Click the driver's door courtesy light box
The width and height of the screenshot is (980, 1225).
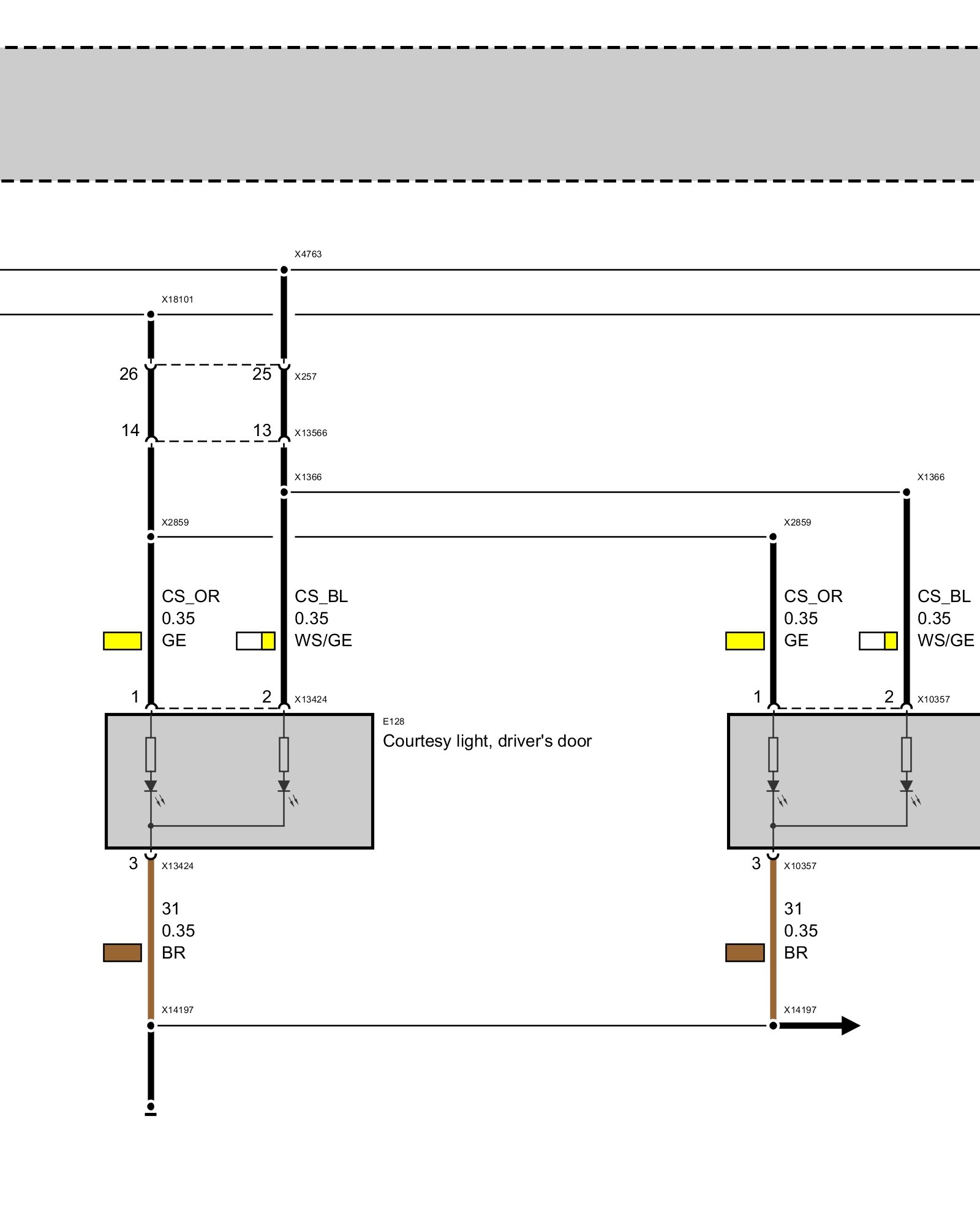(239, 781)
